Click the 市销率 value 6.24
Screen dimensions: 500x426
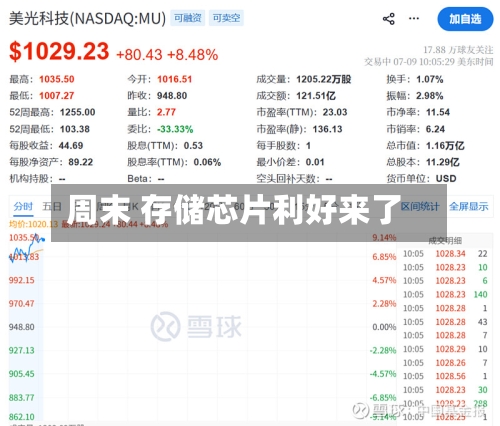coord(435,129)
